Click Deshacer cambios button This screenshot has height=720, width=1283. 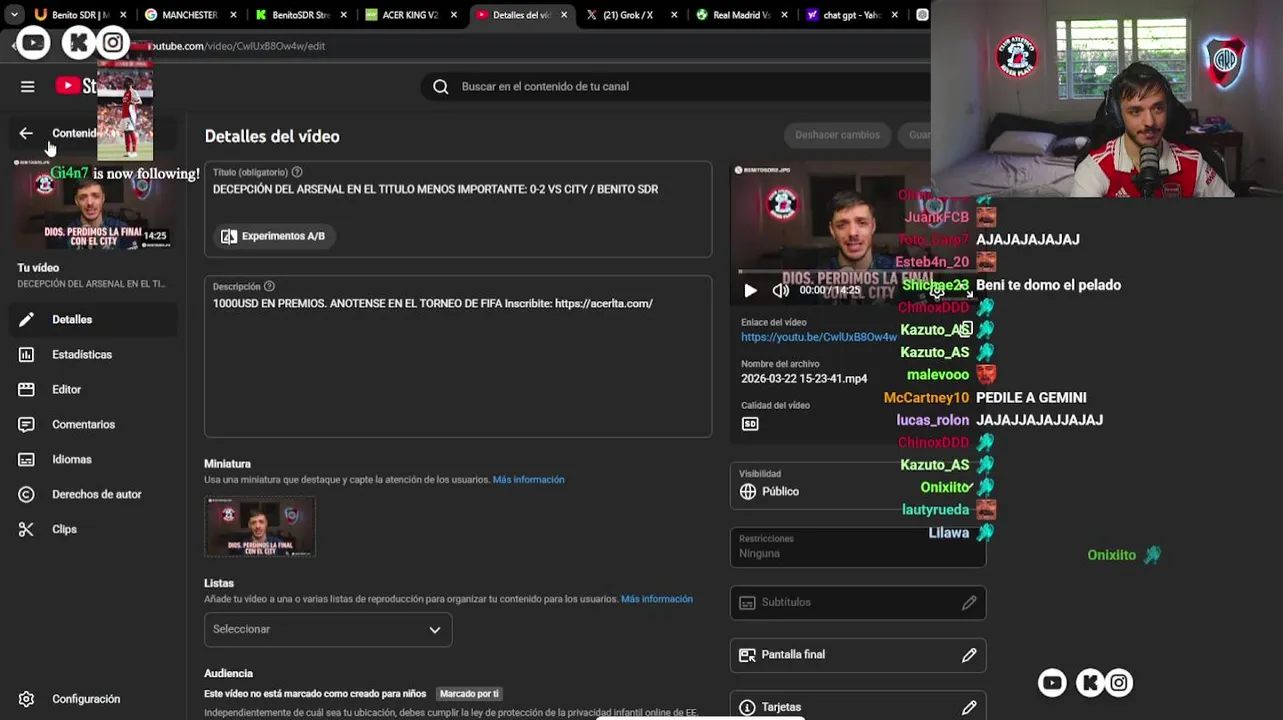837,135
